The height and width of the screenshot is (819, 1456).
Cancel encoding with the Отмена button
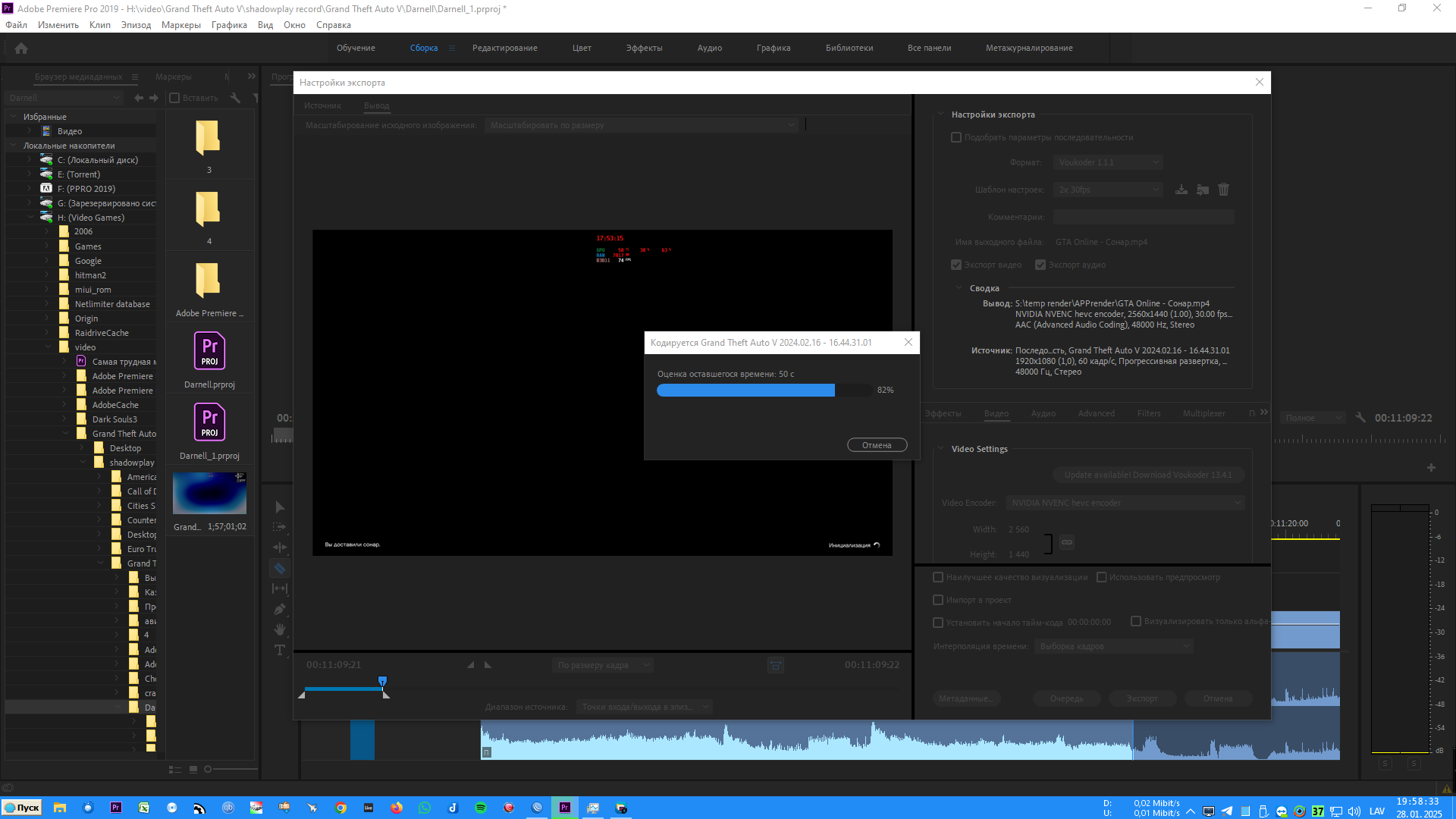877,445
